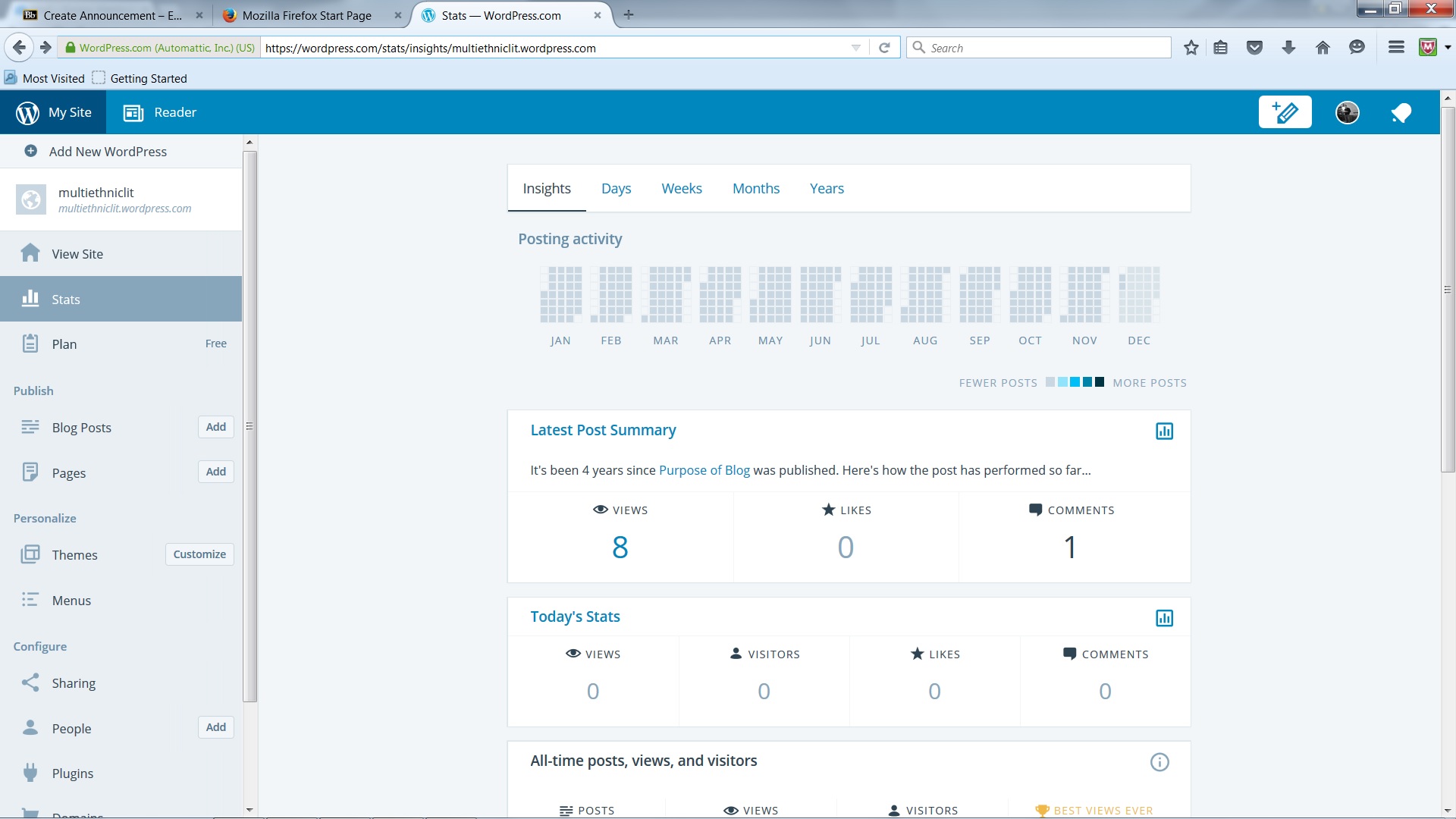Screen dimensions: 1456x819
Task: Click the plus icon beside Add New WordPress
Action: click(31, 151)
